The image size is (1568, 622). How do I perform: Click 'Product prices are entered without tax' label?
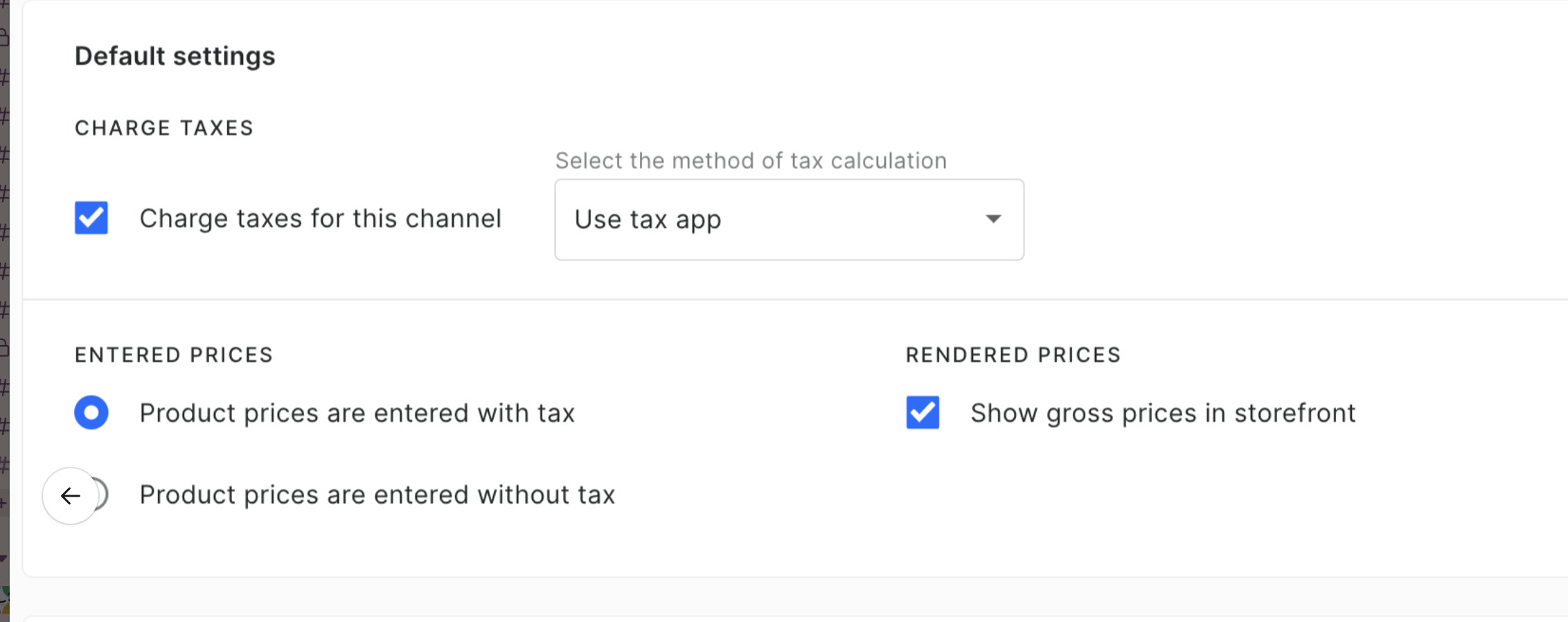point(377,495)
